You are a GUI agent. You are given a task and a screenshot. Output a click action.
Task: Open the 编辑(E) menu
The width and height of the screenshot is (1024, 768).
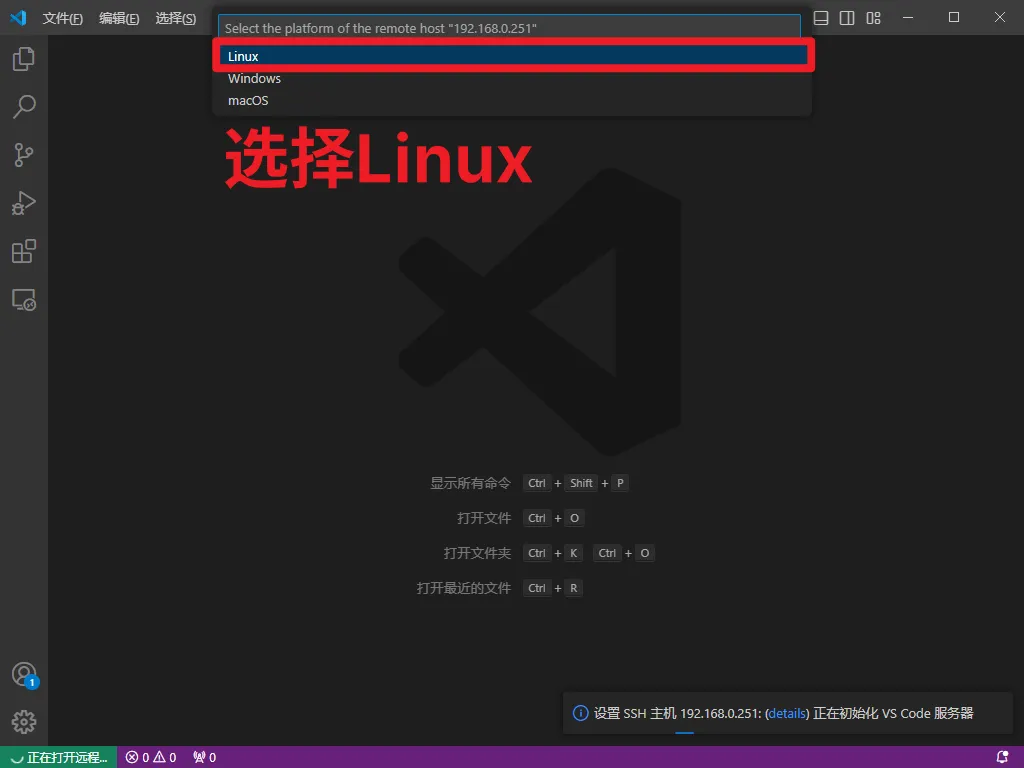pos(119,18)
